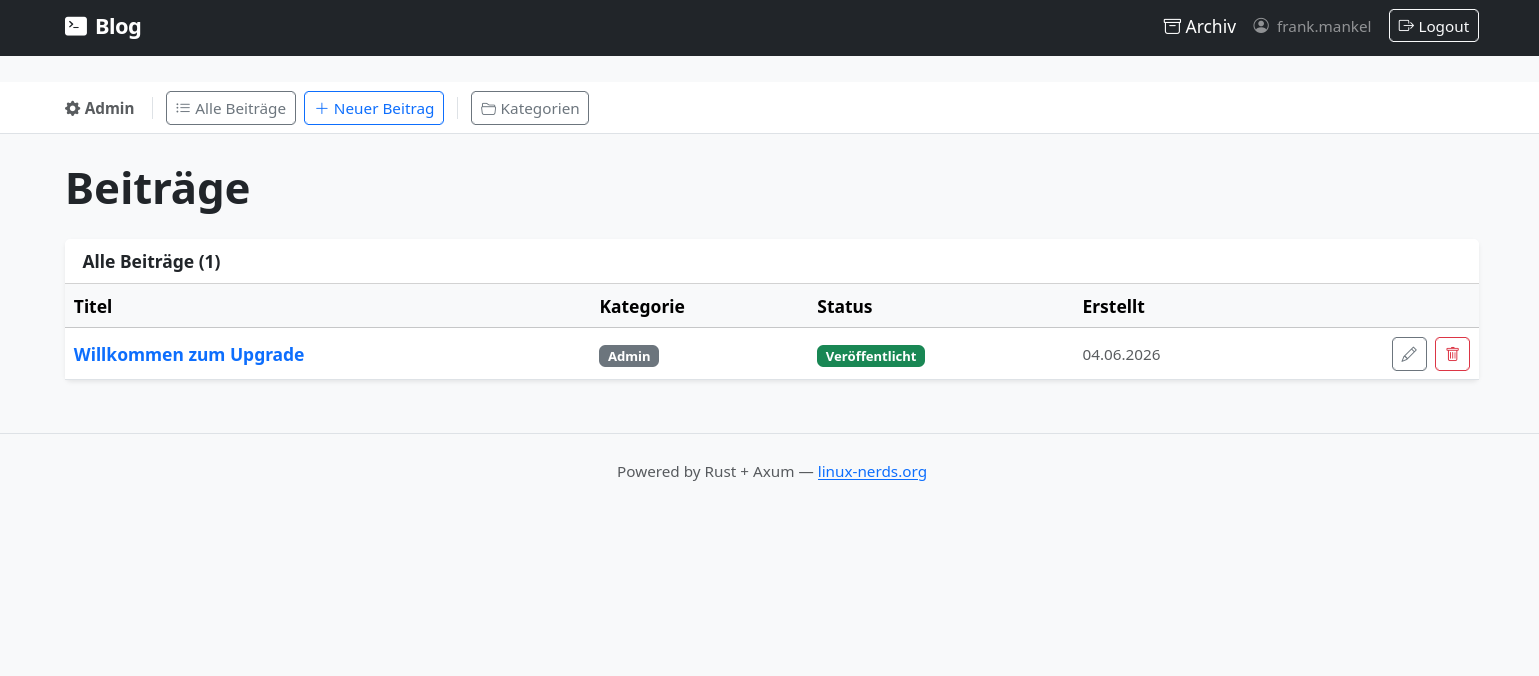The width and height of the screenshot is (1539, 676).
Task: Edit post with the pencil icon
Action: (1409, 354)
